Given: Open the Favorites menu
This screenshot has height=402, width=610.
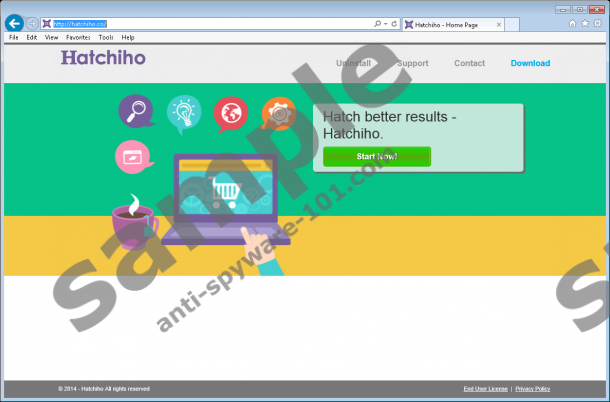Looking at the screenshot, I should coord(78,37).
